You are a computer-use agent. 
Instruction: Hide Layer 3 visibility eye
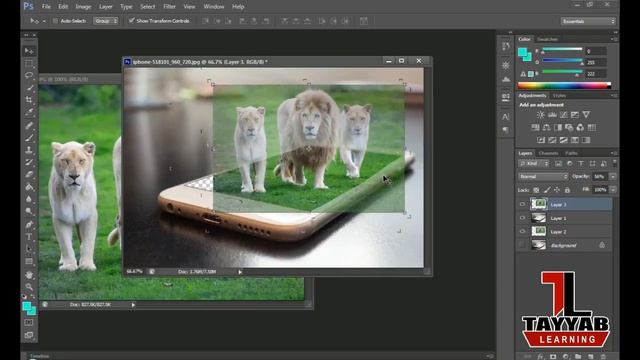tap(522, 204)
